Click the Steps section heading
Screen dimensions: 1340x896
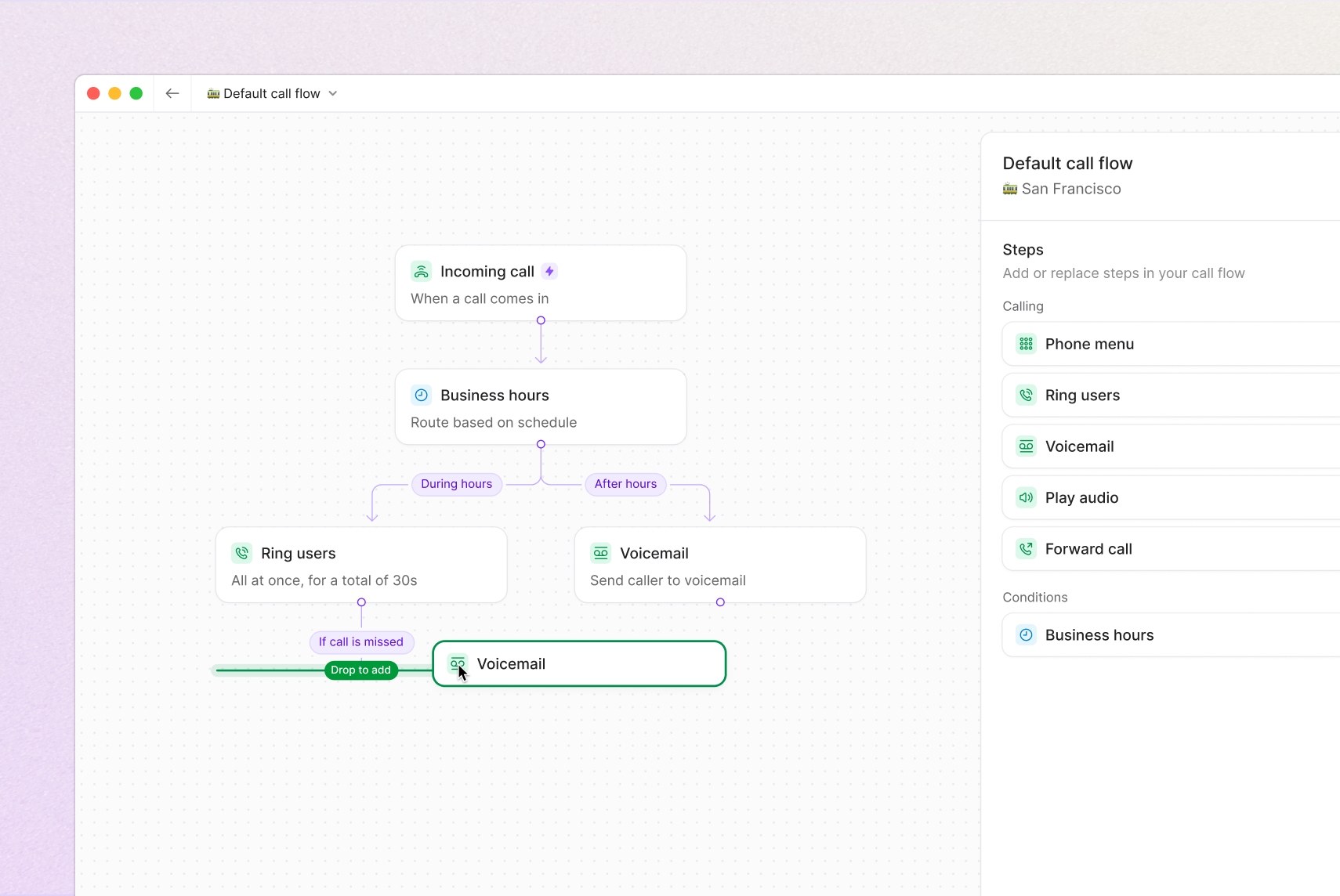click(x=1023, y=250)
